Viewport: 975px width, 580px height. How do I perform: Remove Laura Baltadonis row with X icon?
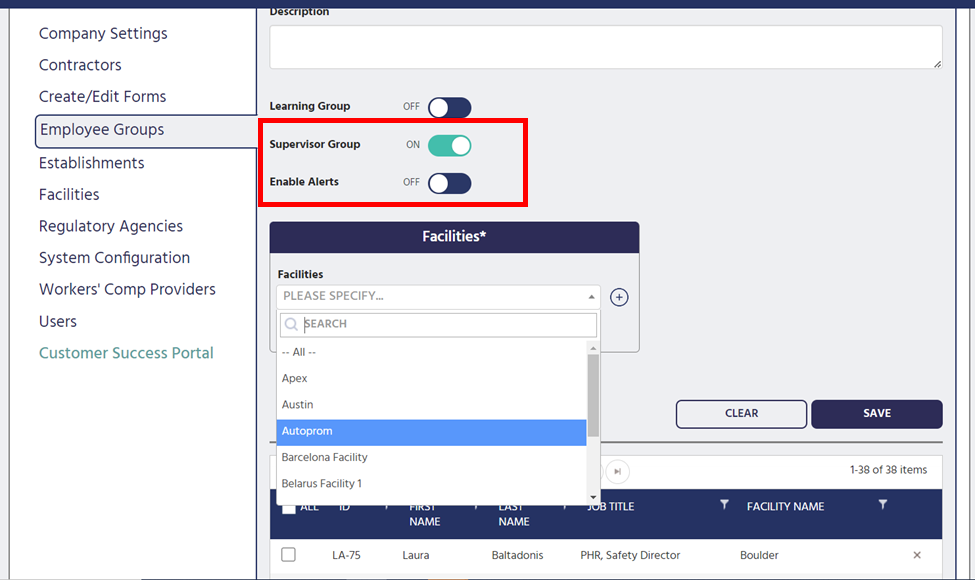click(917, 555)
